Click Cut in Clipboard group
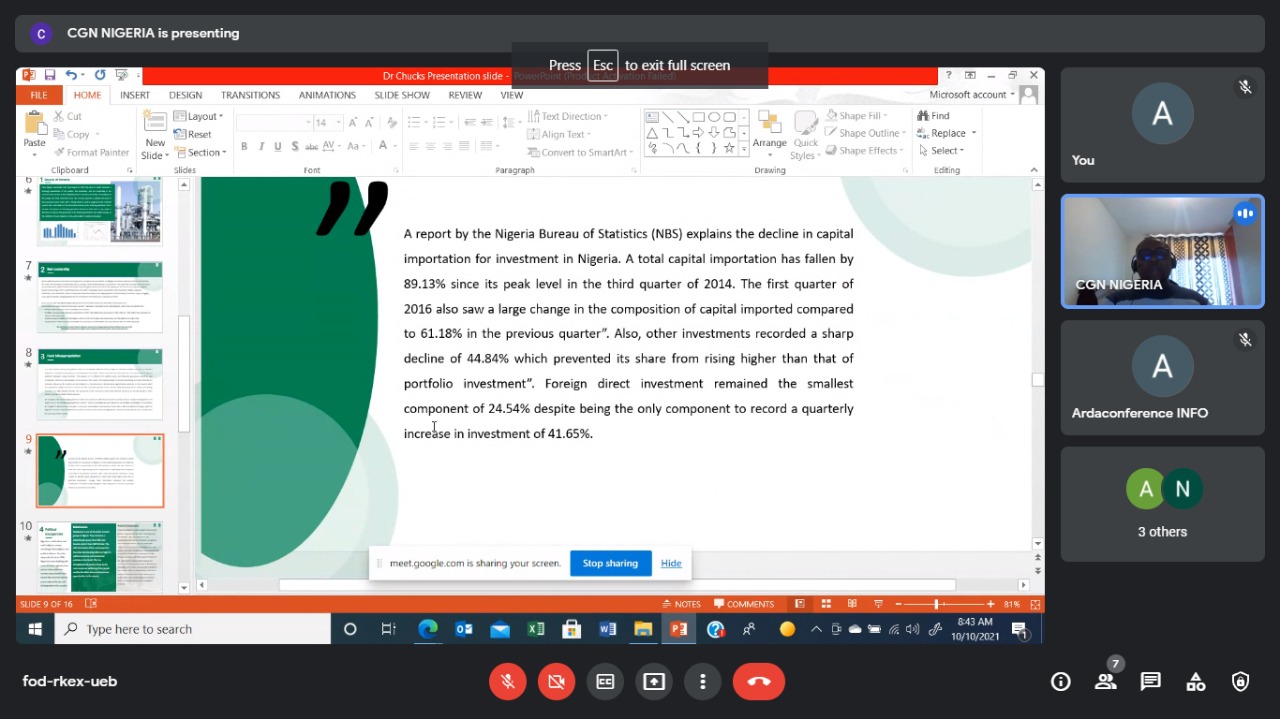This screenshot has width=1280, height=719. point(67,116)
